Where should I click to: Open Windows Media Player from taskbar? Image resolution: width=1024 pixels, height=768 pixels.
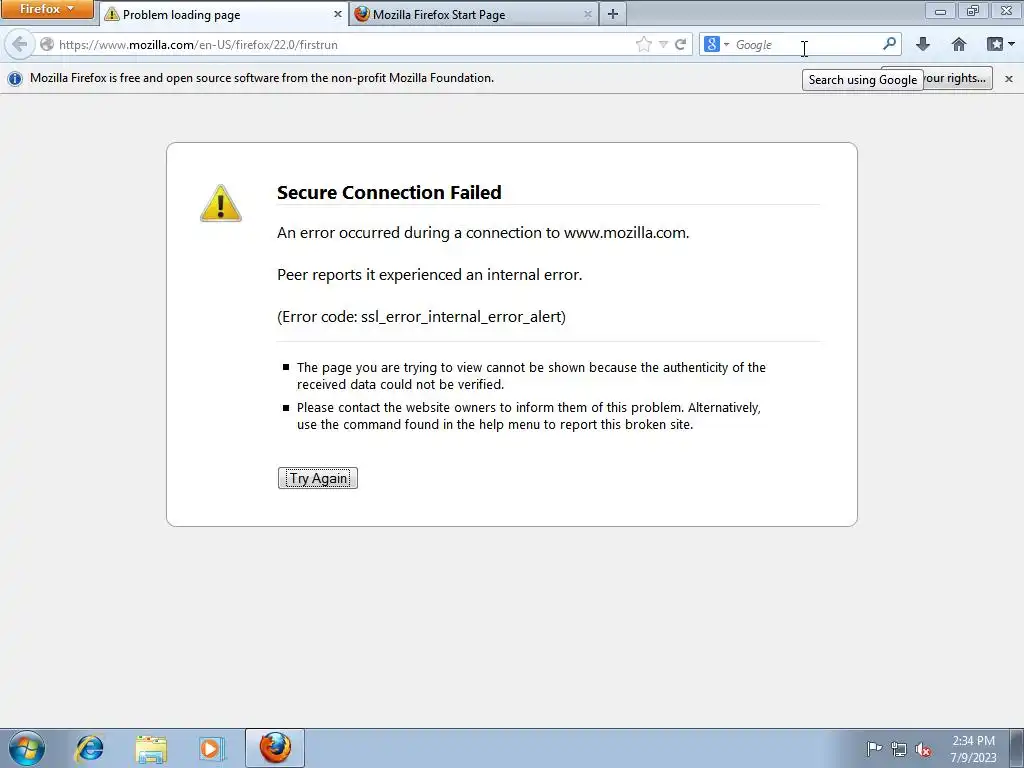pyautogui.click(x=212, y=748)
